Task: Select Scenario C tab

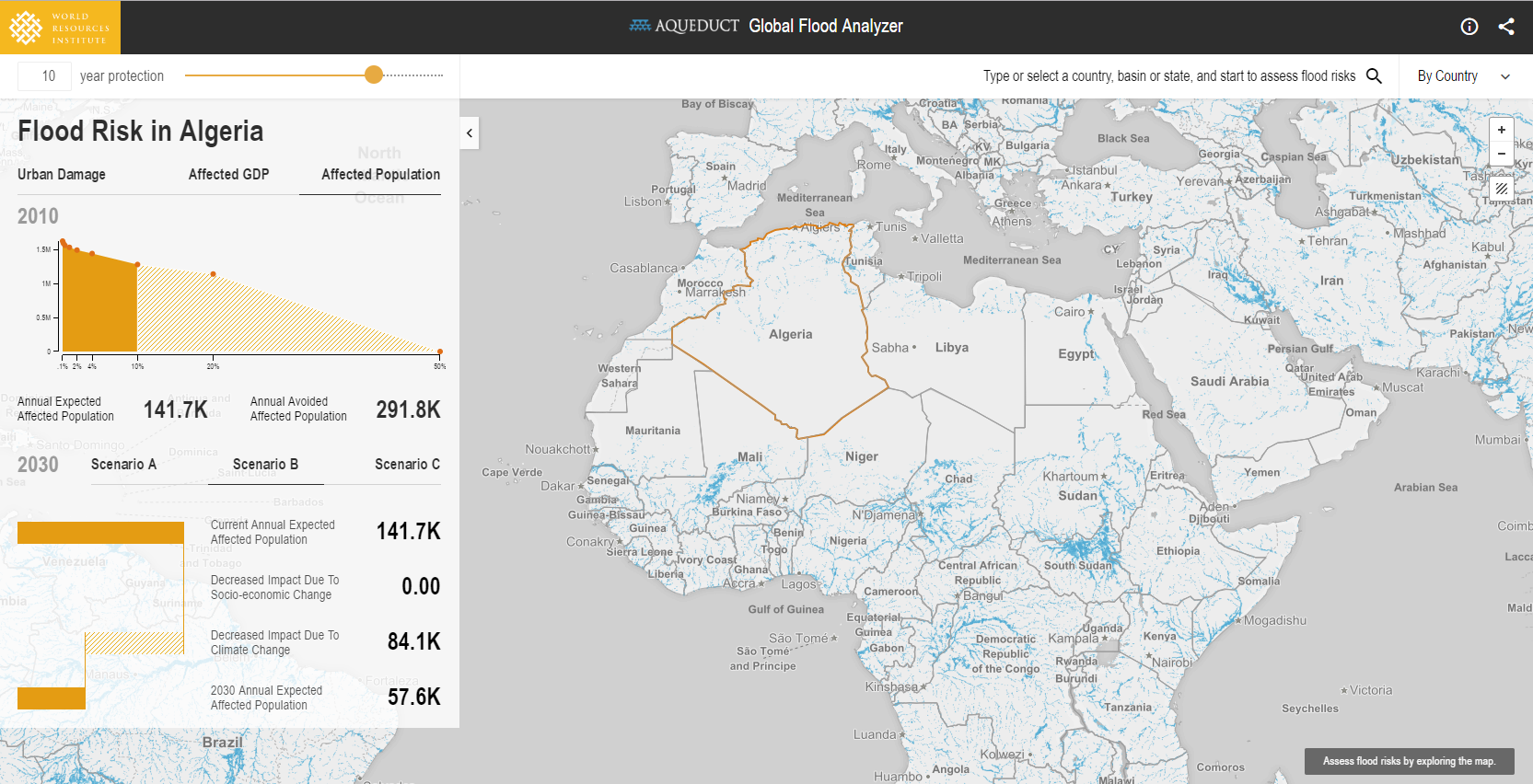Action: [x=407, y=464]
